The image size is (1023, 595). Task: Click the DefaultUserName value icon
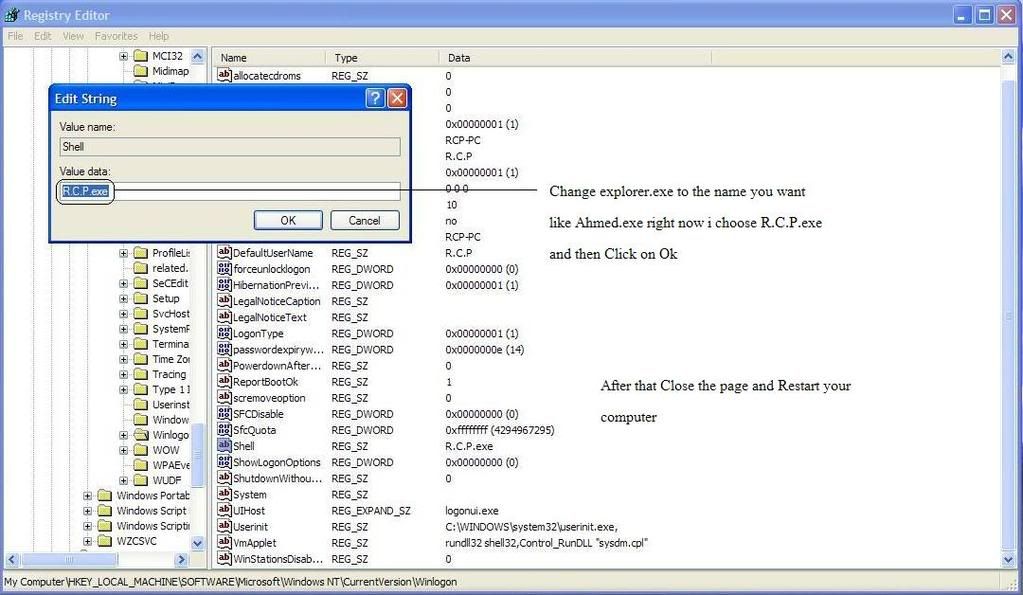[x=224, y=252]
